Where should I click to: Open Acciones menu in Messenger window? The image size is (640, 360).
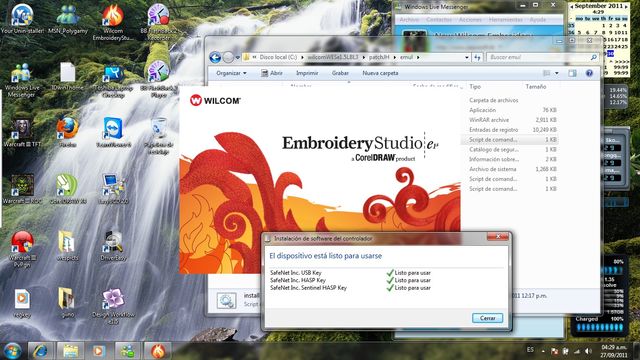pyautogui.click(x=470, y=20)
